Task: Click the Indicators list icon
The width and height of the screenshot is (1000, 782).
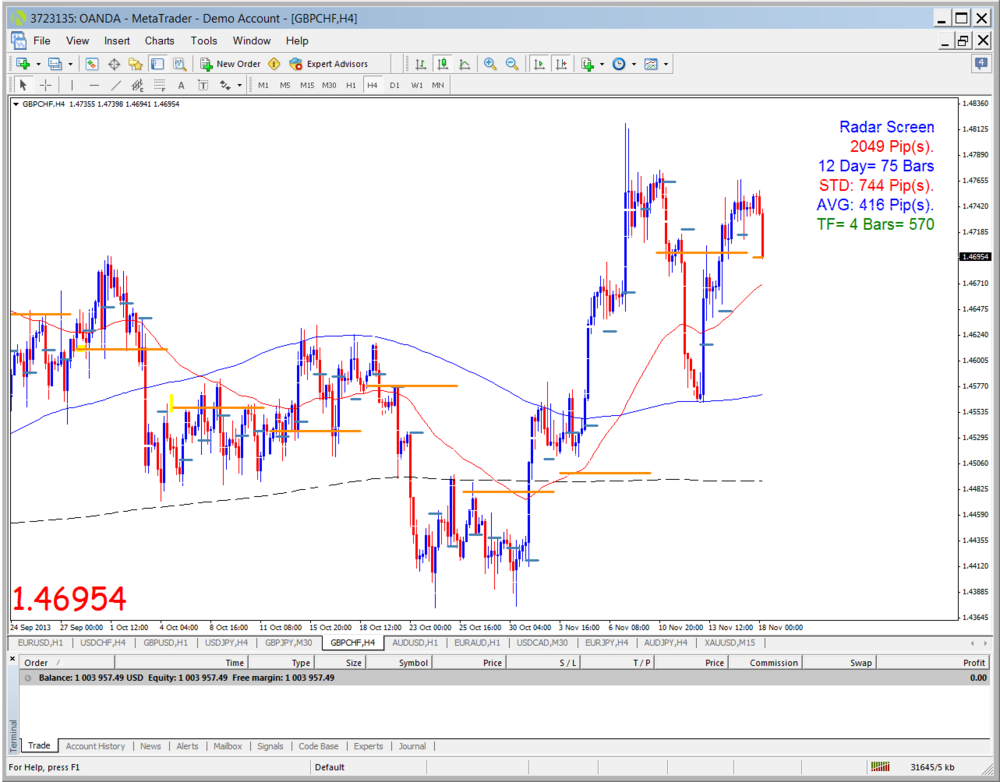Action: [587, 64]
